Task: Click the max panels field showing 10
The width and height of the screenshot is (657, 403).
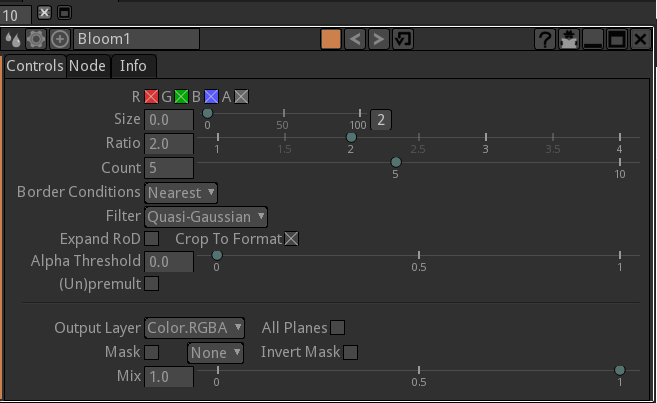Action: [x=16, y=16]
